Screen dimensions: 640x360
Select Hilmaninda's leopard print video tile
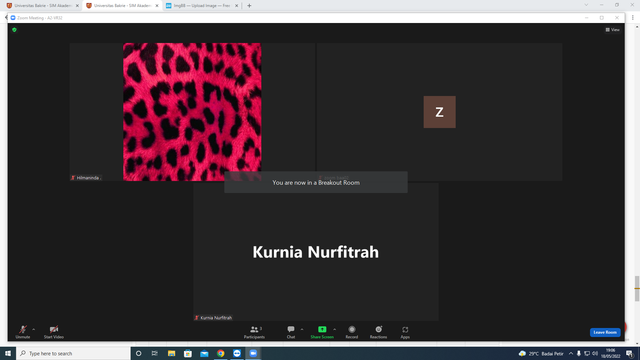(192, 112)
